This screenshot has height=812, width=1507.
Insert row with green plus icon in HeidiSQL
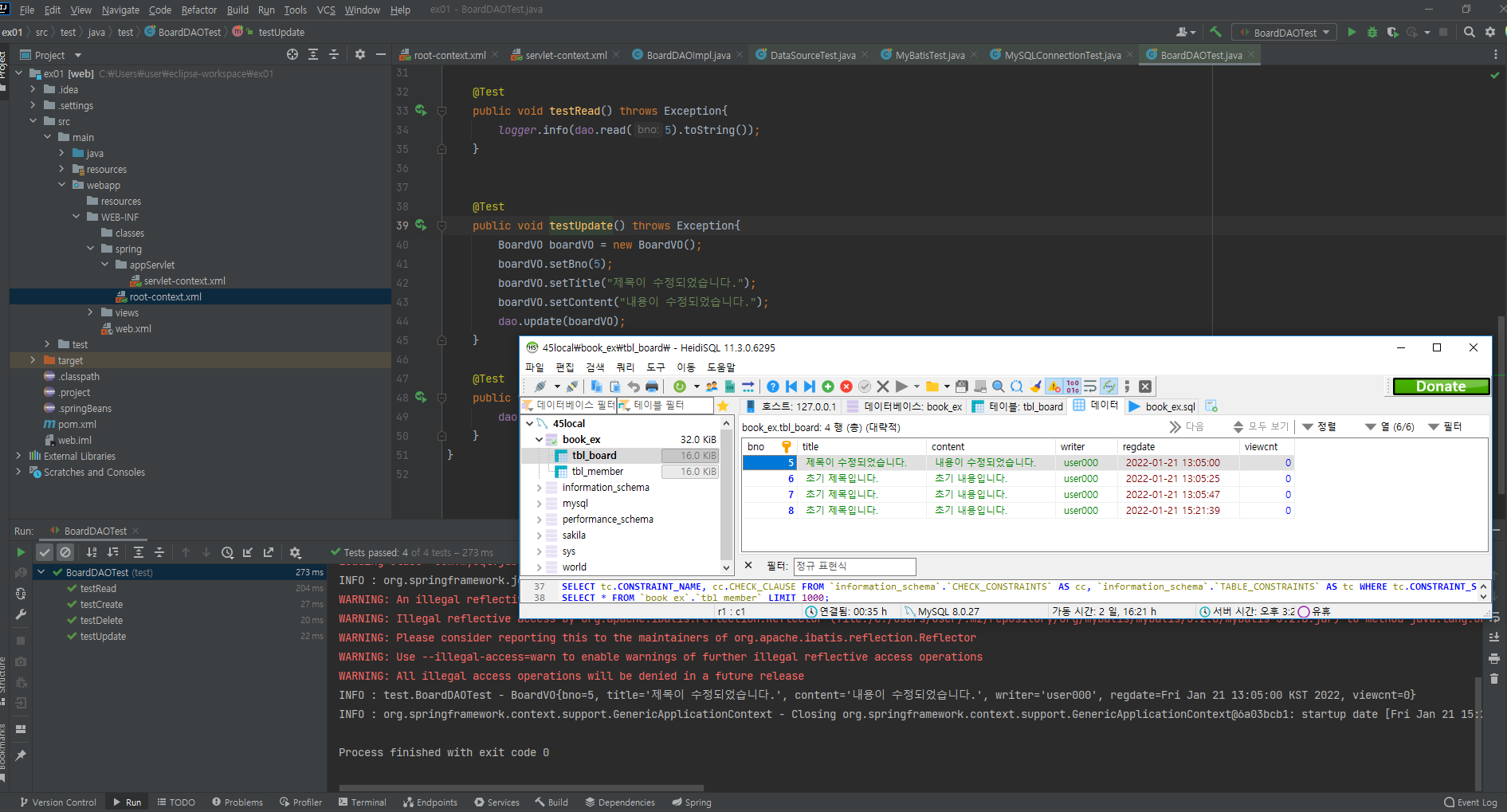pyautogui.click(x=828, y=386)
